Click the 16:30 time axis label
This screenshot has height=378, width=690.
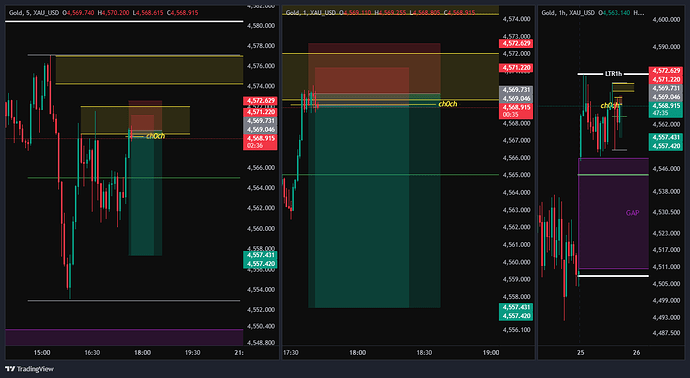(92, 352)
